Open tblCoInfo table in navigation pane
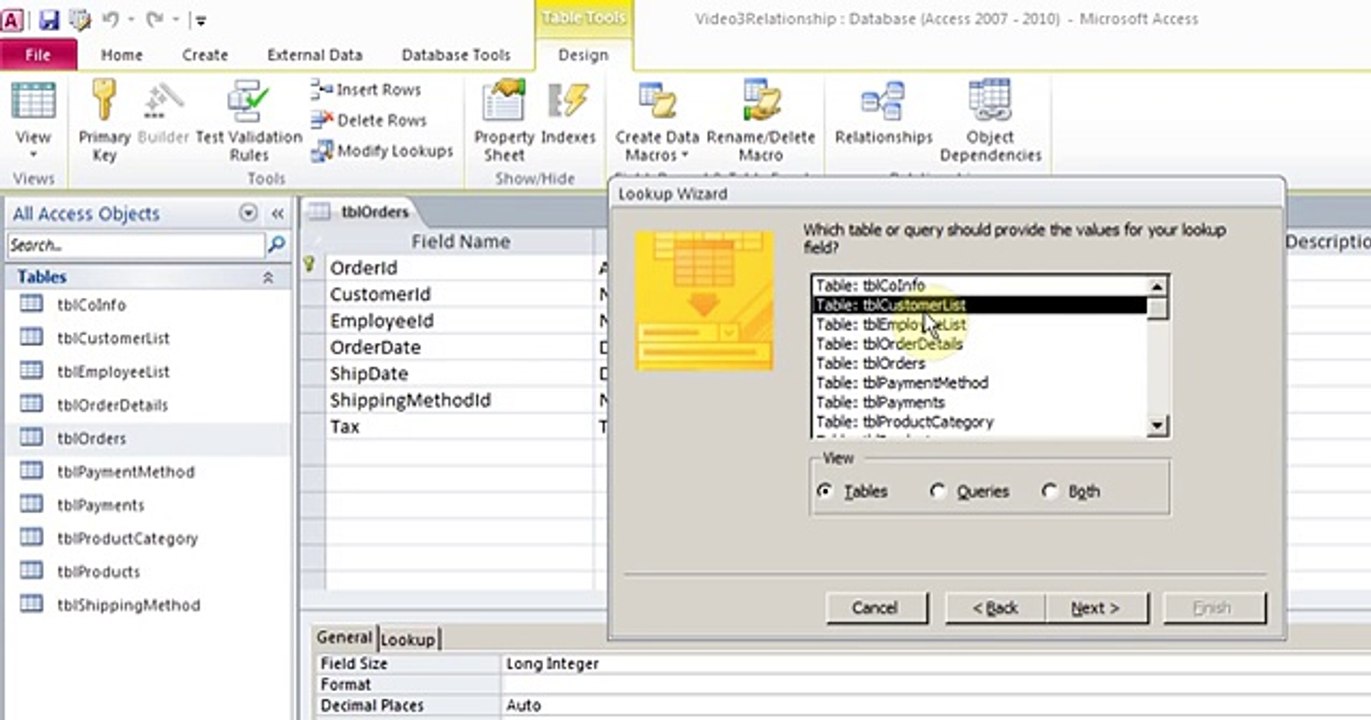The image size is (1371, 720). tap(91, 305)
